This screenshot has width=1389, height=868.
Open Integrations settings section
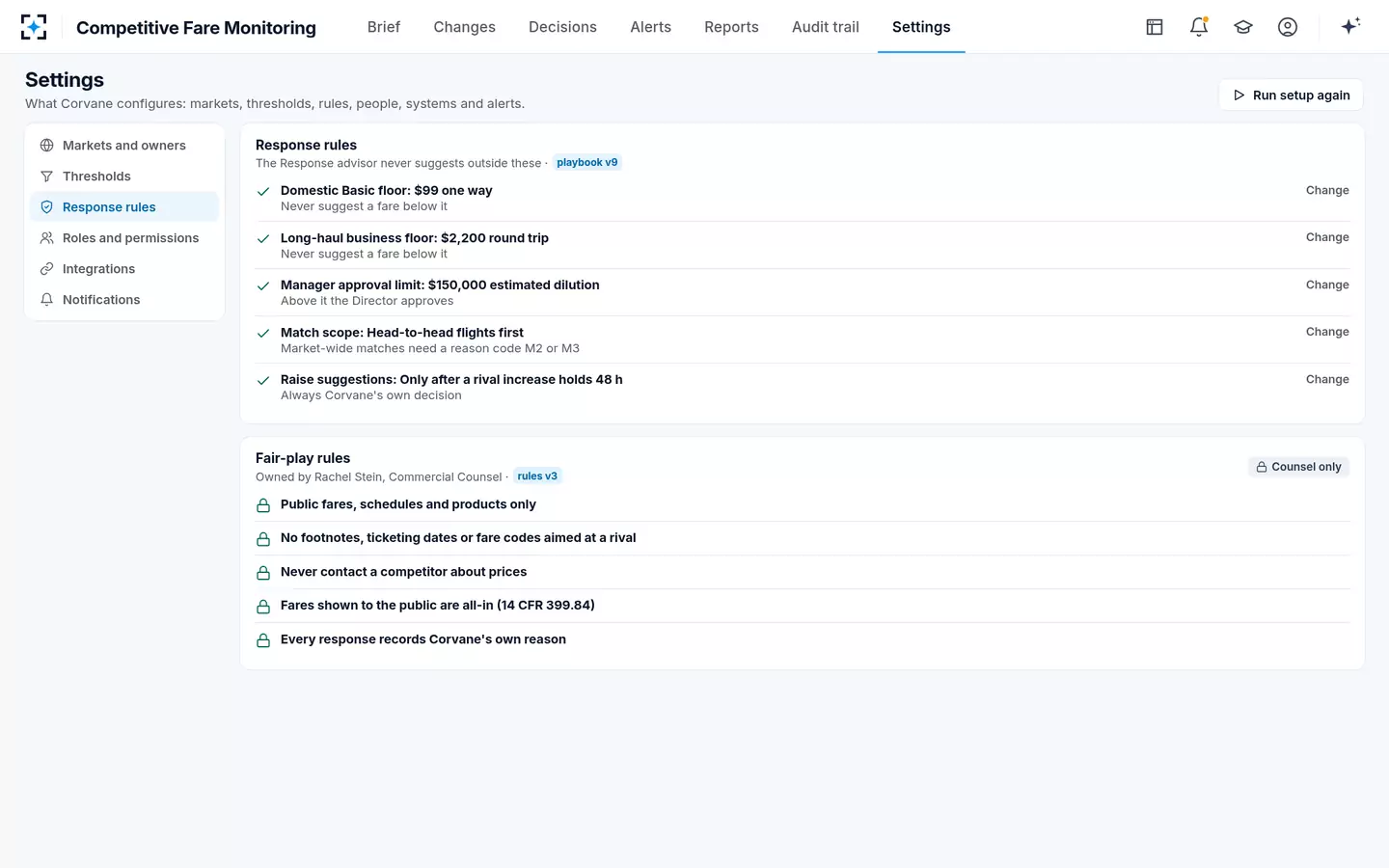[124, 269]
